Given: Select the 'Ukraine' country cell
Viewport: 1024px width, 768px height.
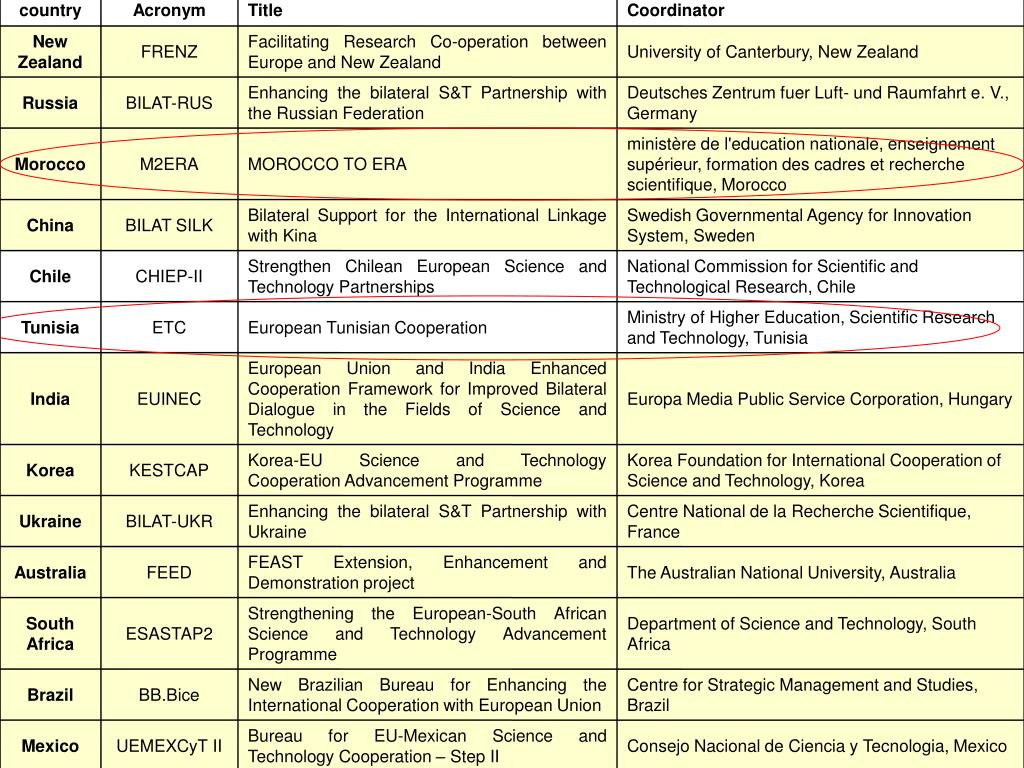Looking at the screenshot, I should click(x=50, y=521).
